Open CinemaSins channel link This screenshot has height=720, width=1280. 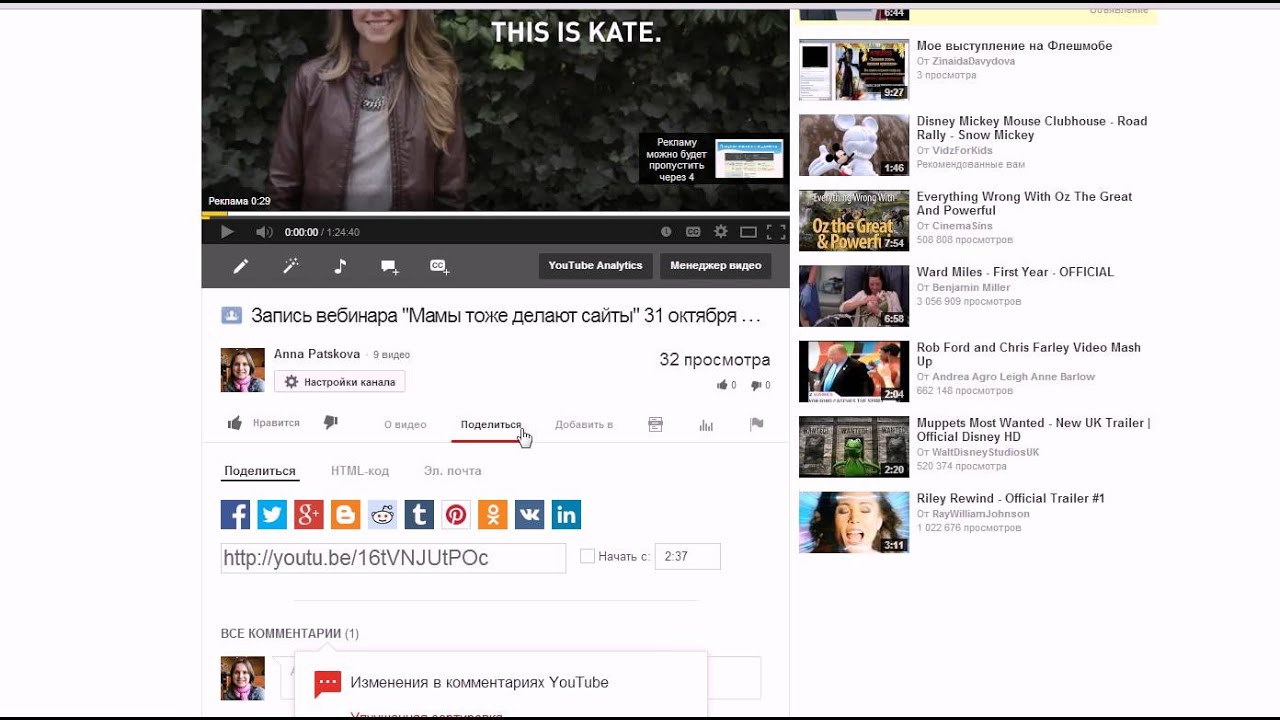pos(961,226)
